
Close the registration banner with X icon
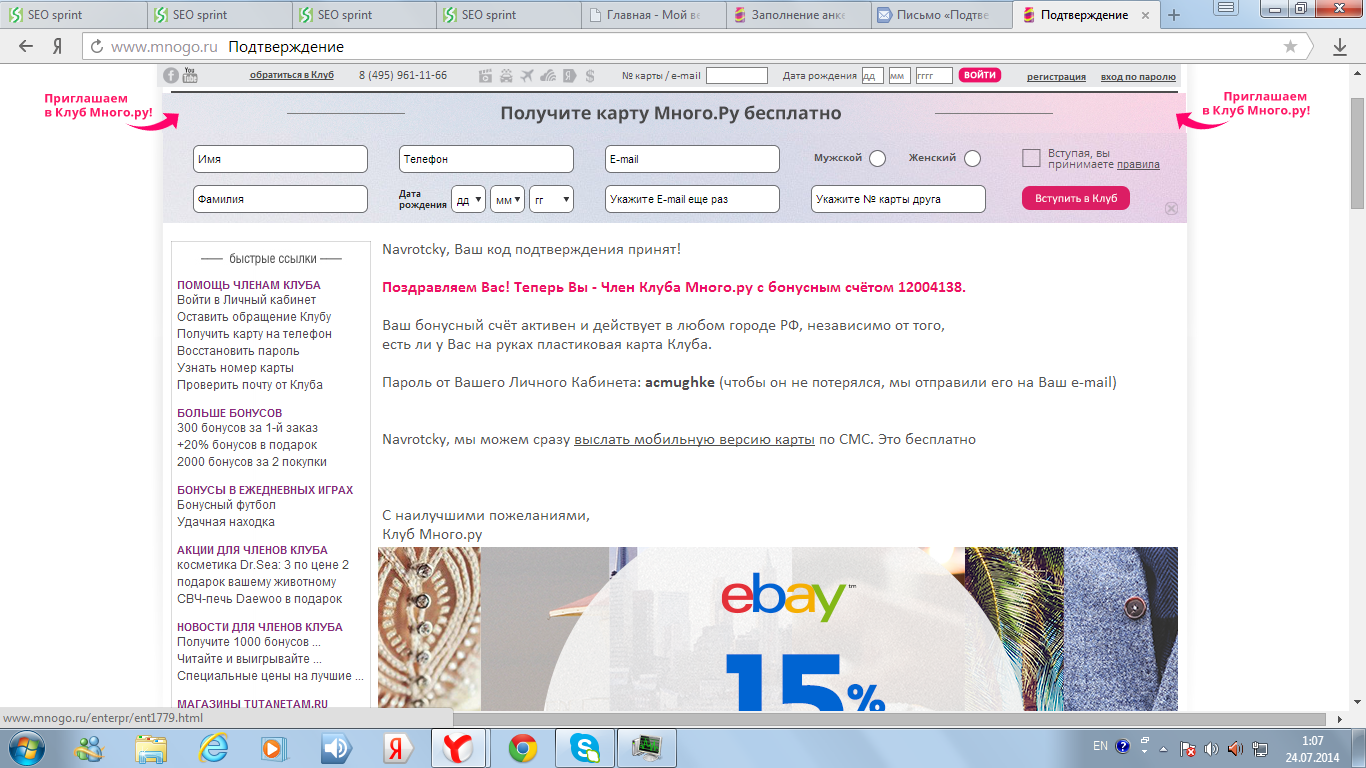[1172, 208]
